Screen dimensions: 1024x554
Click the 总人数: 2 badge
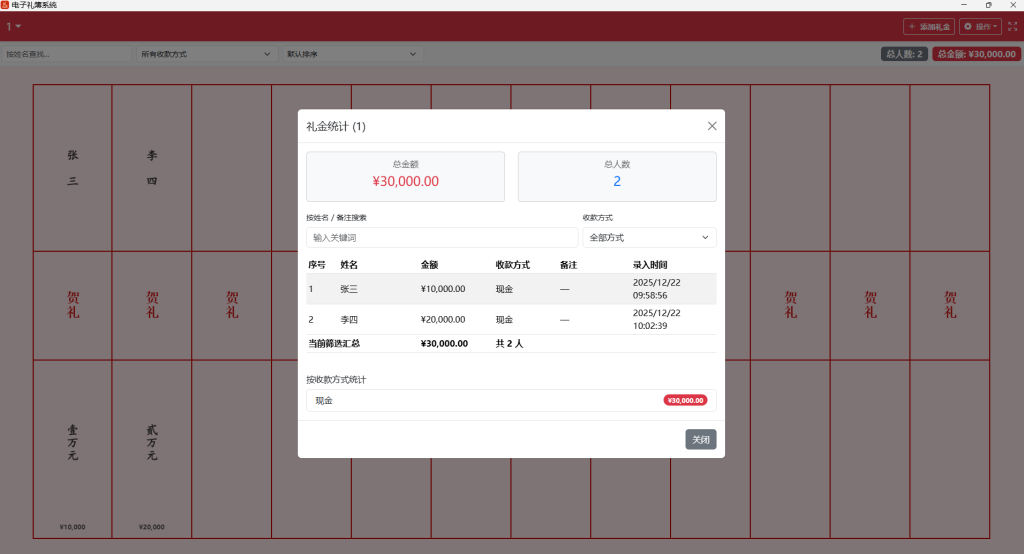coord(904,54)
